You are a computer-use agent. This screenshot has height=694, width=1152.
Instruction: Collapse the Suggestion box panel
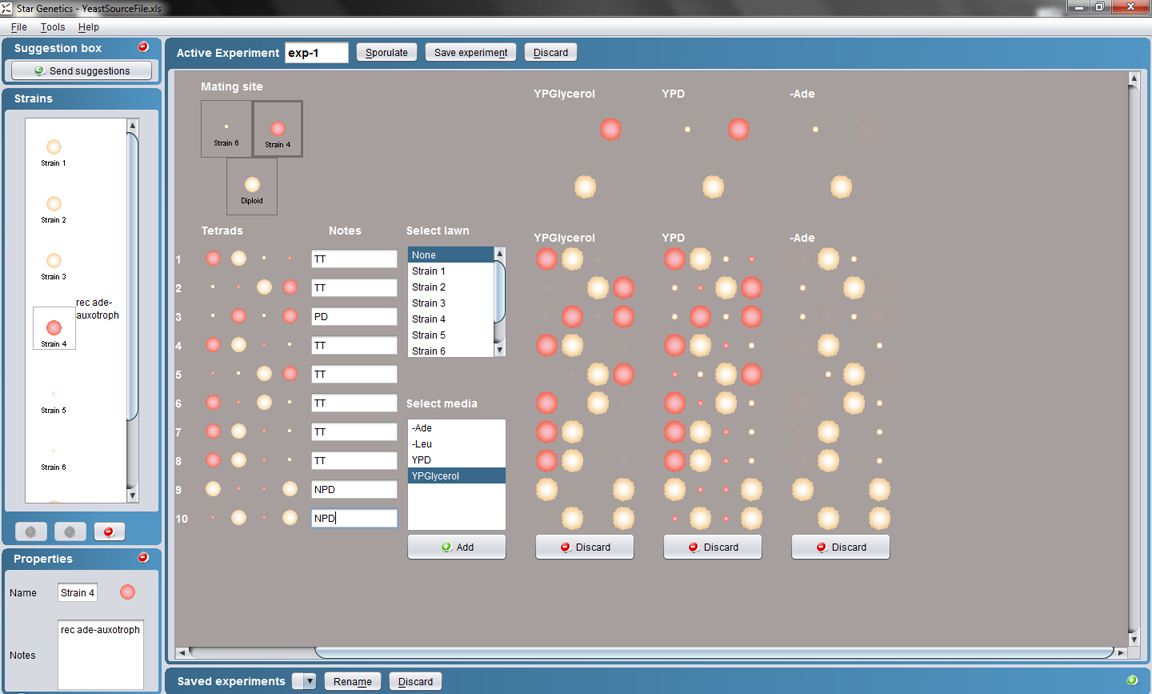click(x=143, y=47)
